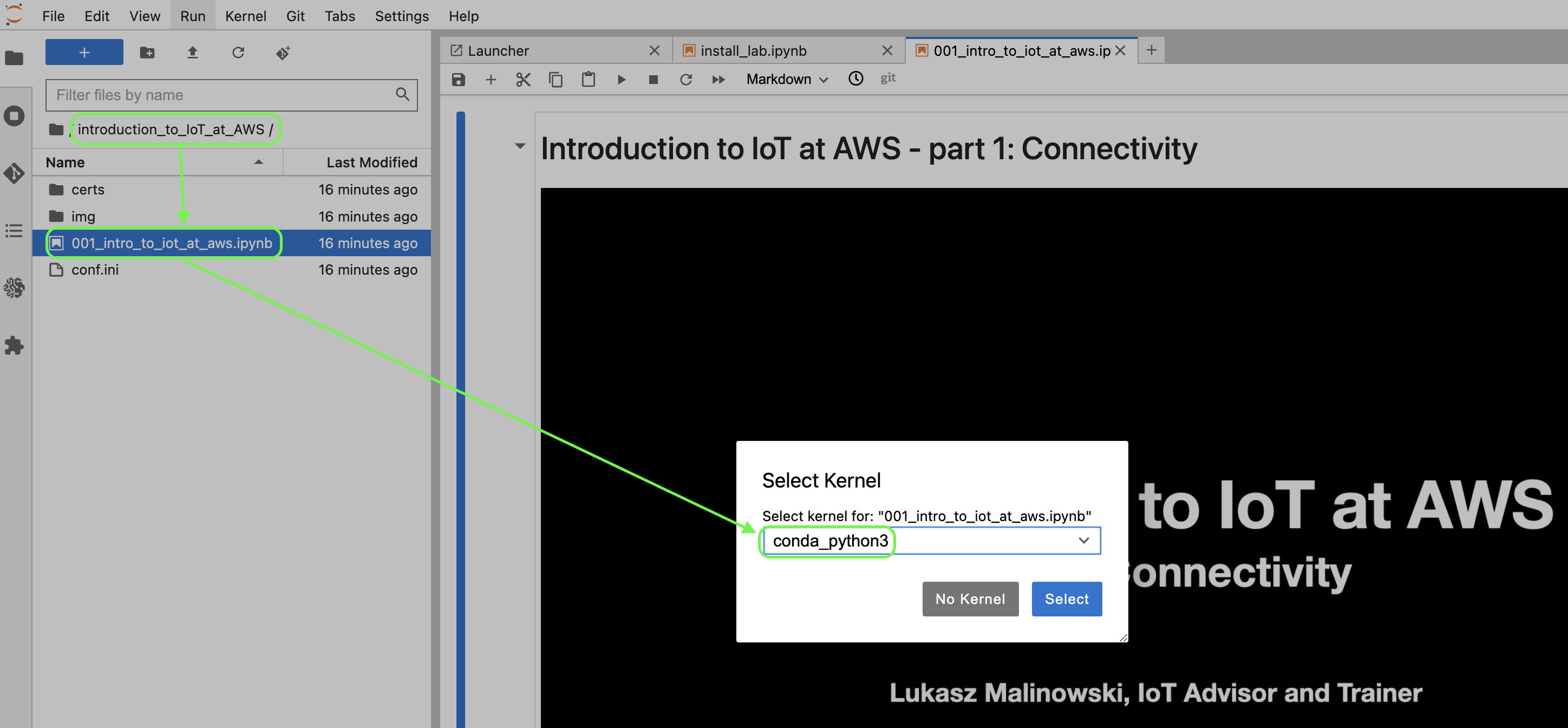Open the extension manager puzzle icon
This screenshot has height=728, width=1568.
tap(14, 346)
